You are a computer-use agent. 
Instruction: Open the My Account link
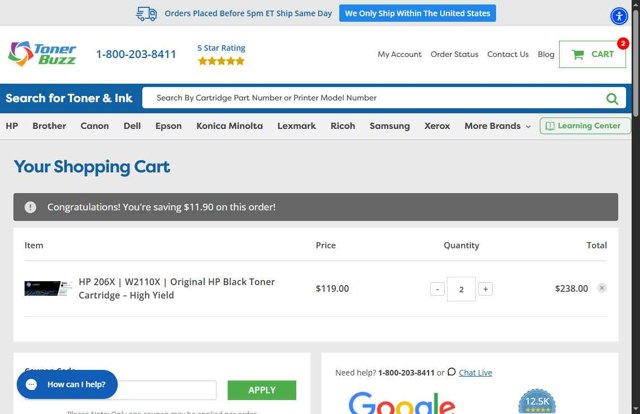(400, 54)
